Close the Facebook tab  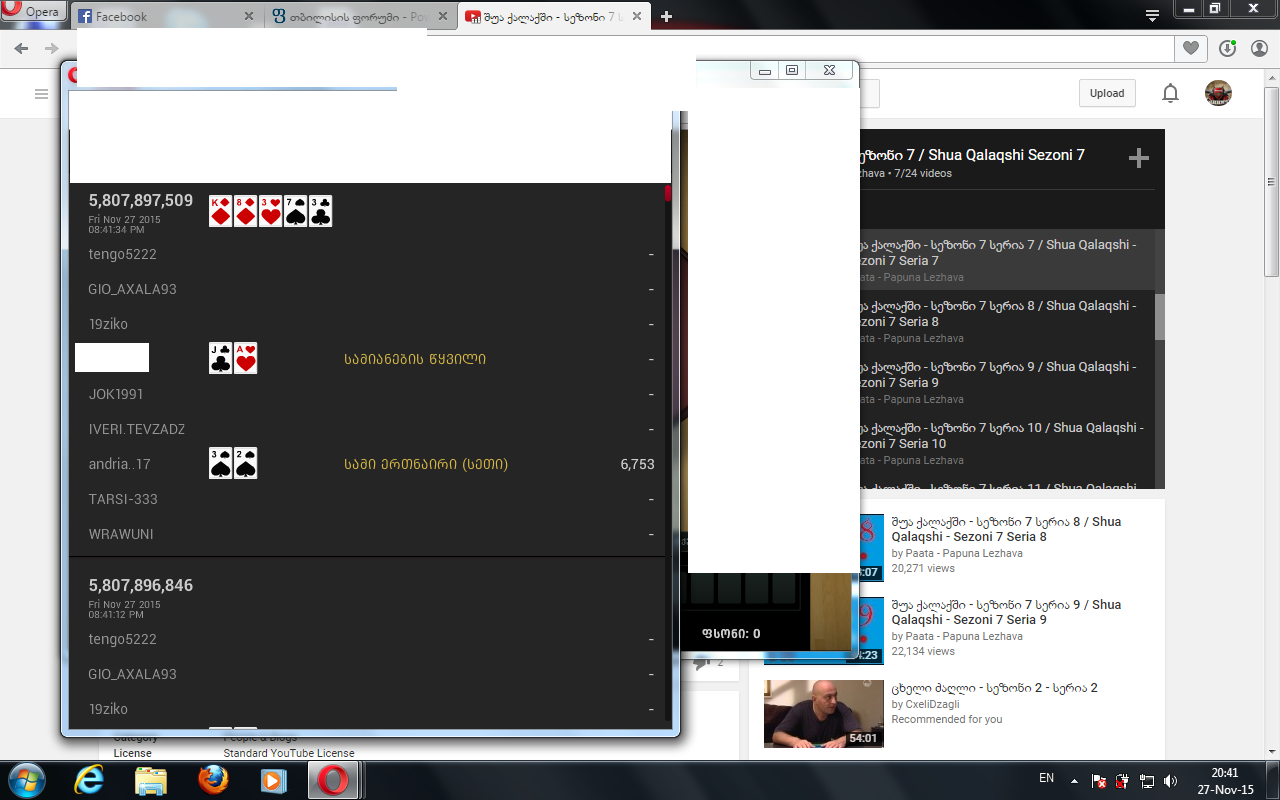tap(249, 17)
